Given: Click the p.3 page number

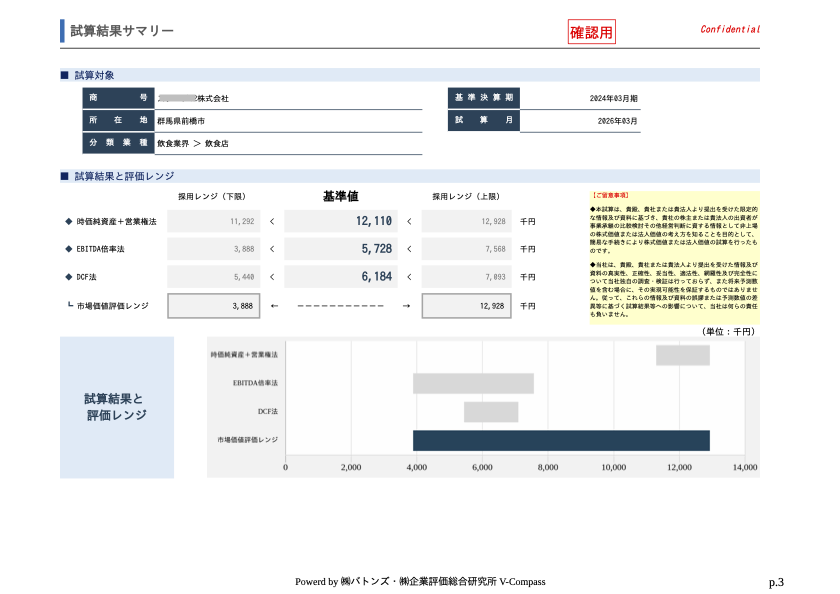Looking at the screenshot, I should [776, 582].
